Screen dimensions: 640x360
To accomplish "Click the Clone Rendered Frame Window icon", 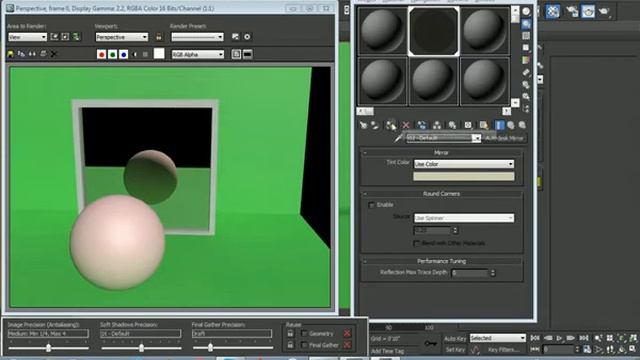I will (x=32, y=54).
